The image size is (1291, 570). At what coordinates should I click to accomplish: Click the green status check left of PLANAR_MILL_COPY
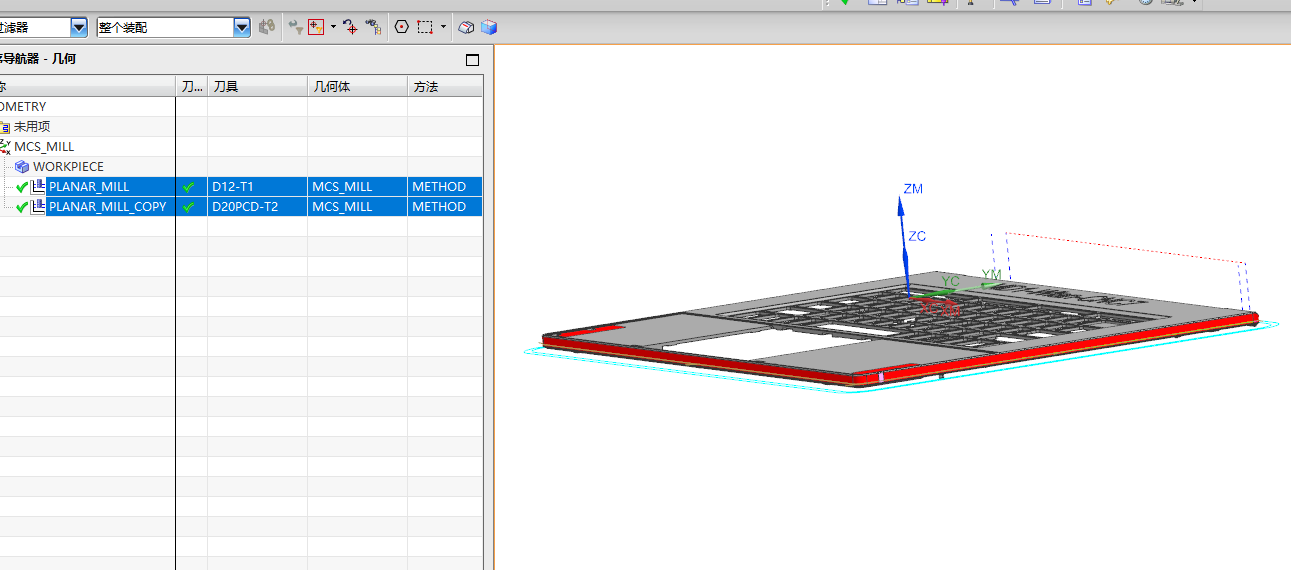tap(22, 207)
